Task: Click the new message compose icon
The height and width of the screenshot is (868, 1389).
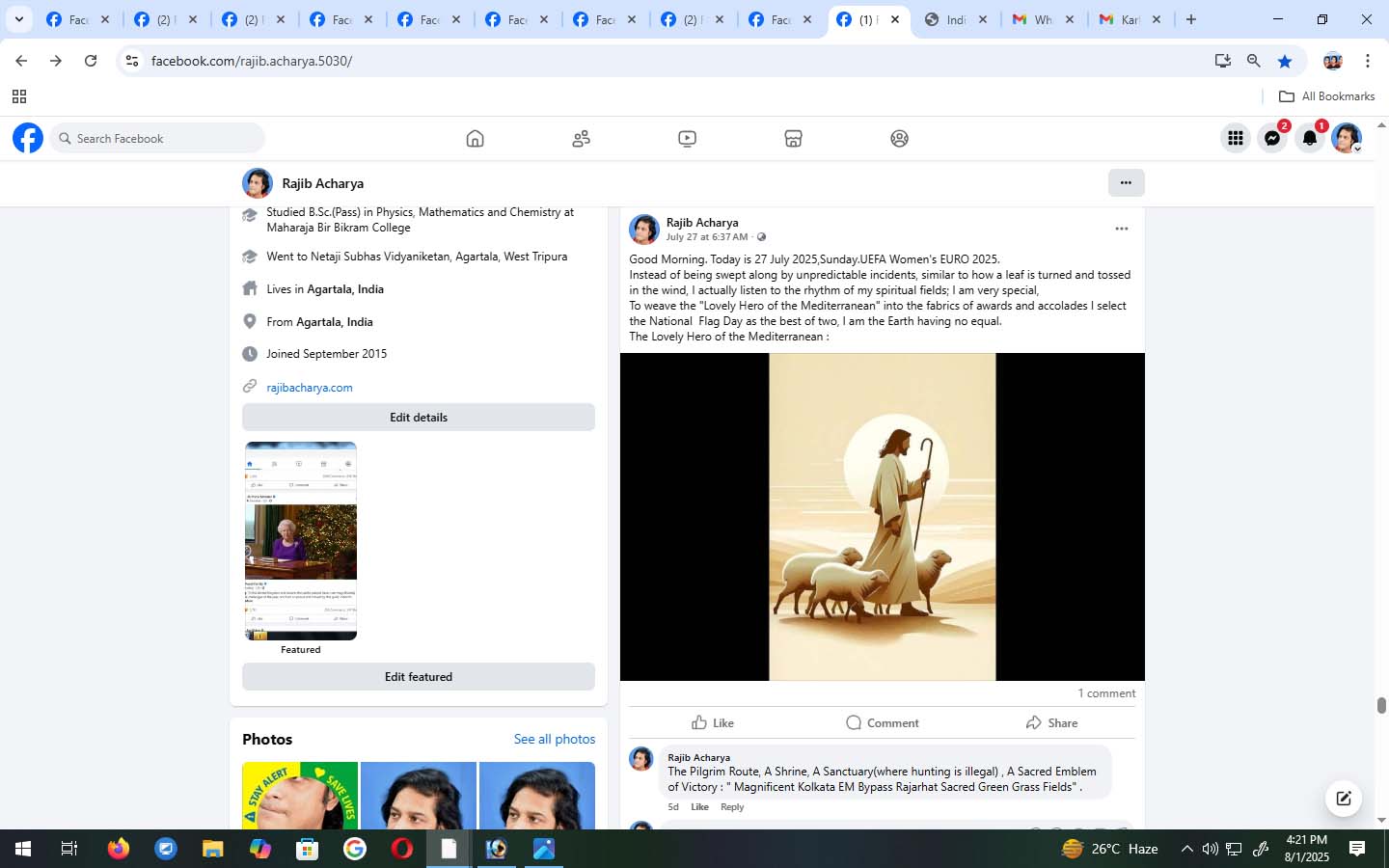Action: [1343, 798]
